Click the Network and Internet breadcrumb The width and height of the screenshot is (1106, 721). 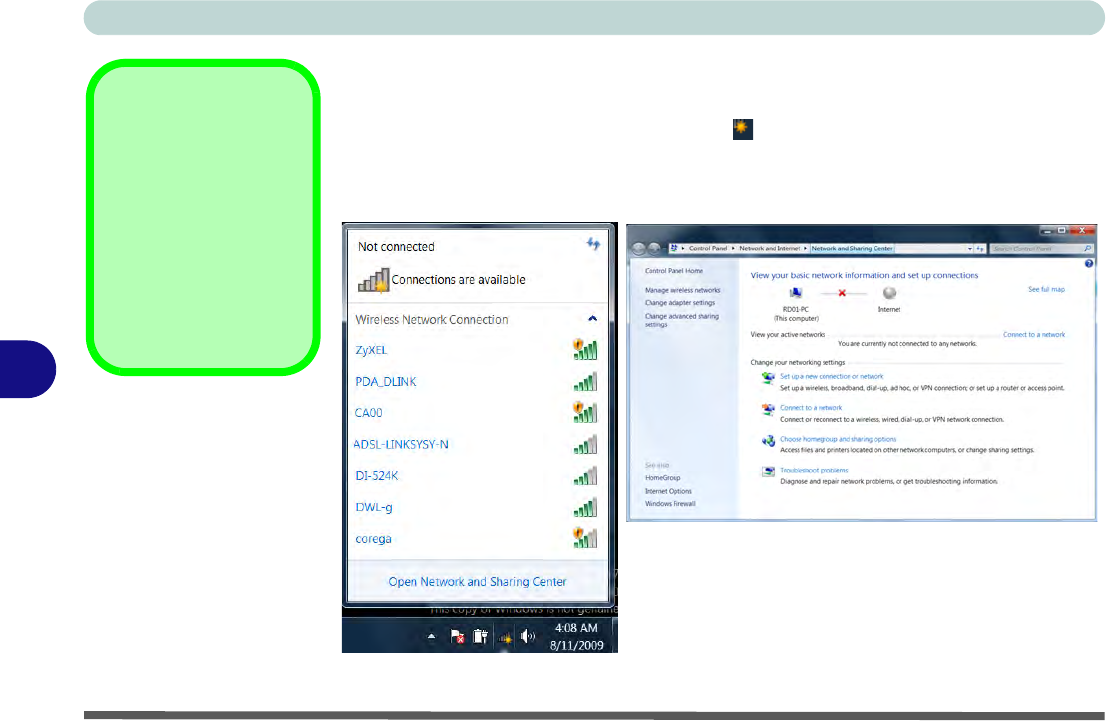[x=770, y=248]
